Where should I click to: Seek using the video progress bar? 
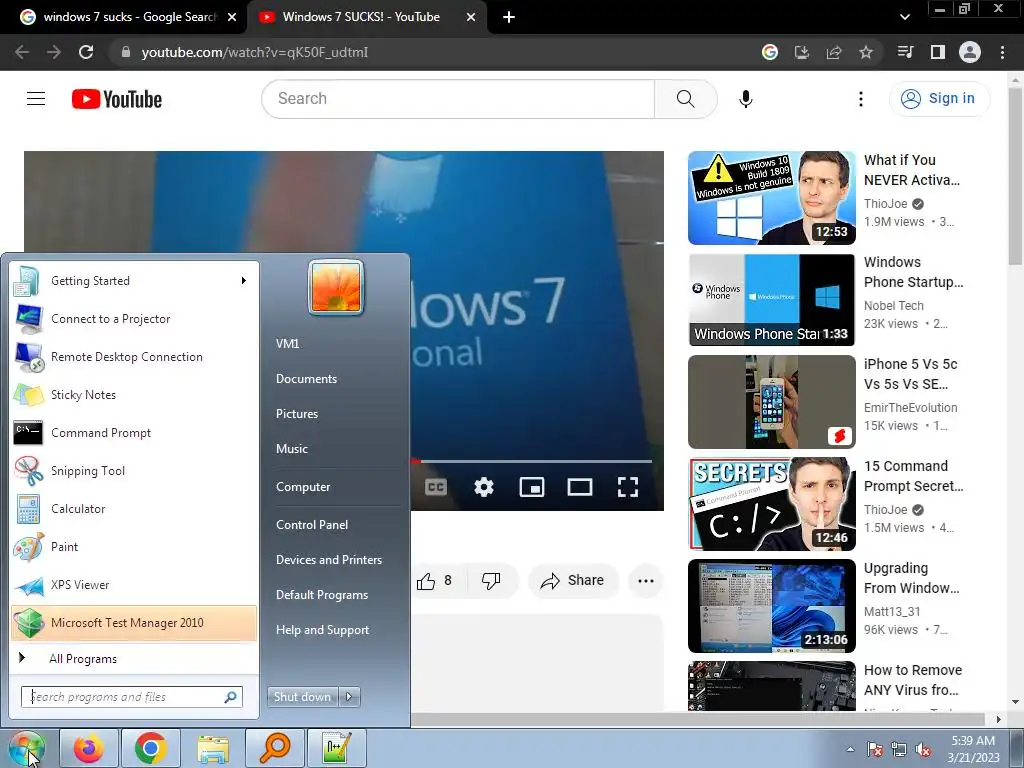coord(531,462)
